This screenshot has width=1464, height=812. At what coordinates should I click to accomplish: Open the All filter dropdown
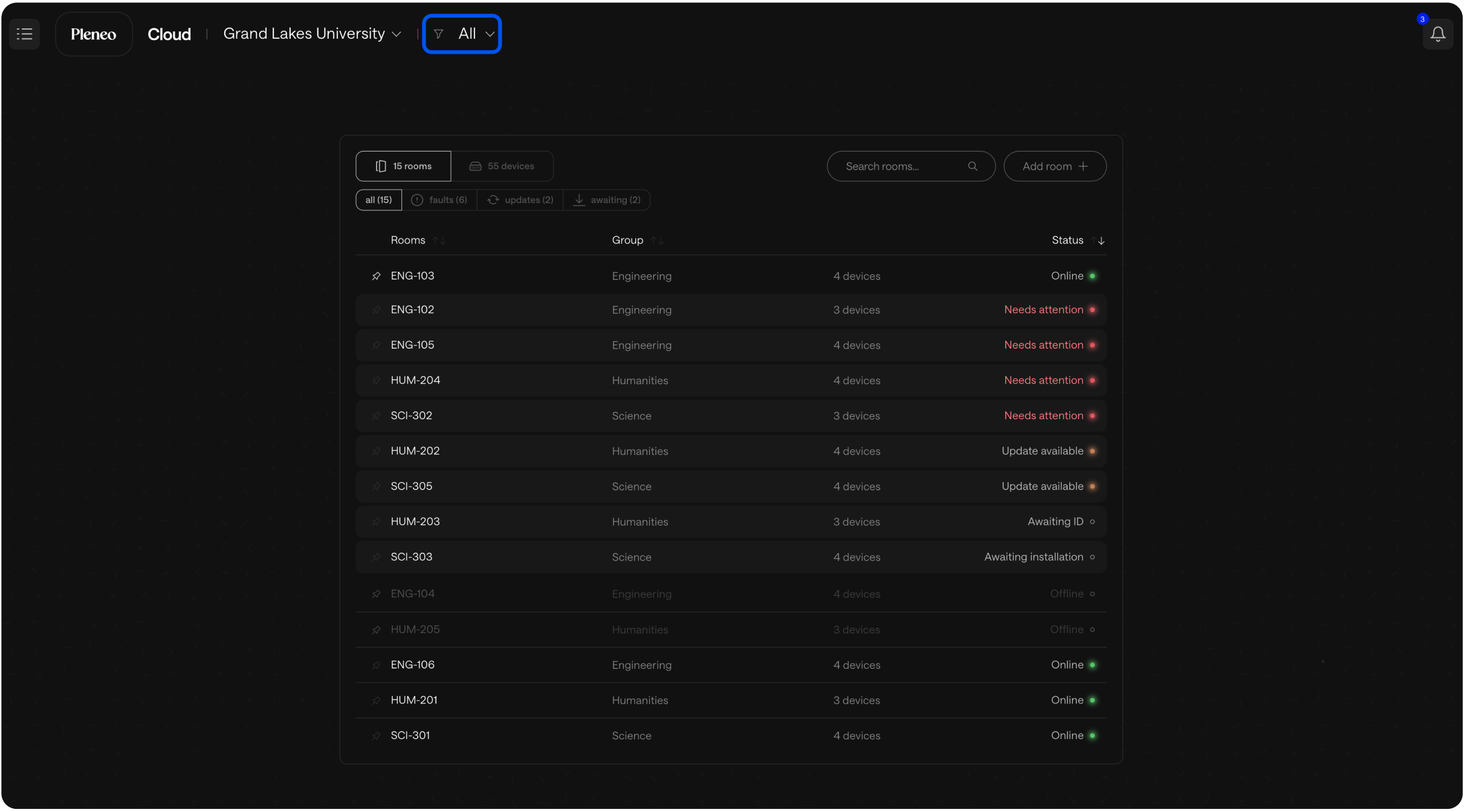pos(462,34)
